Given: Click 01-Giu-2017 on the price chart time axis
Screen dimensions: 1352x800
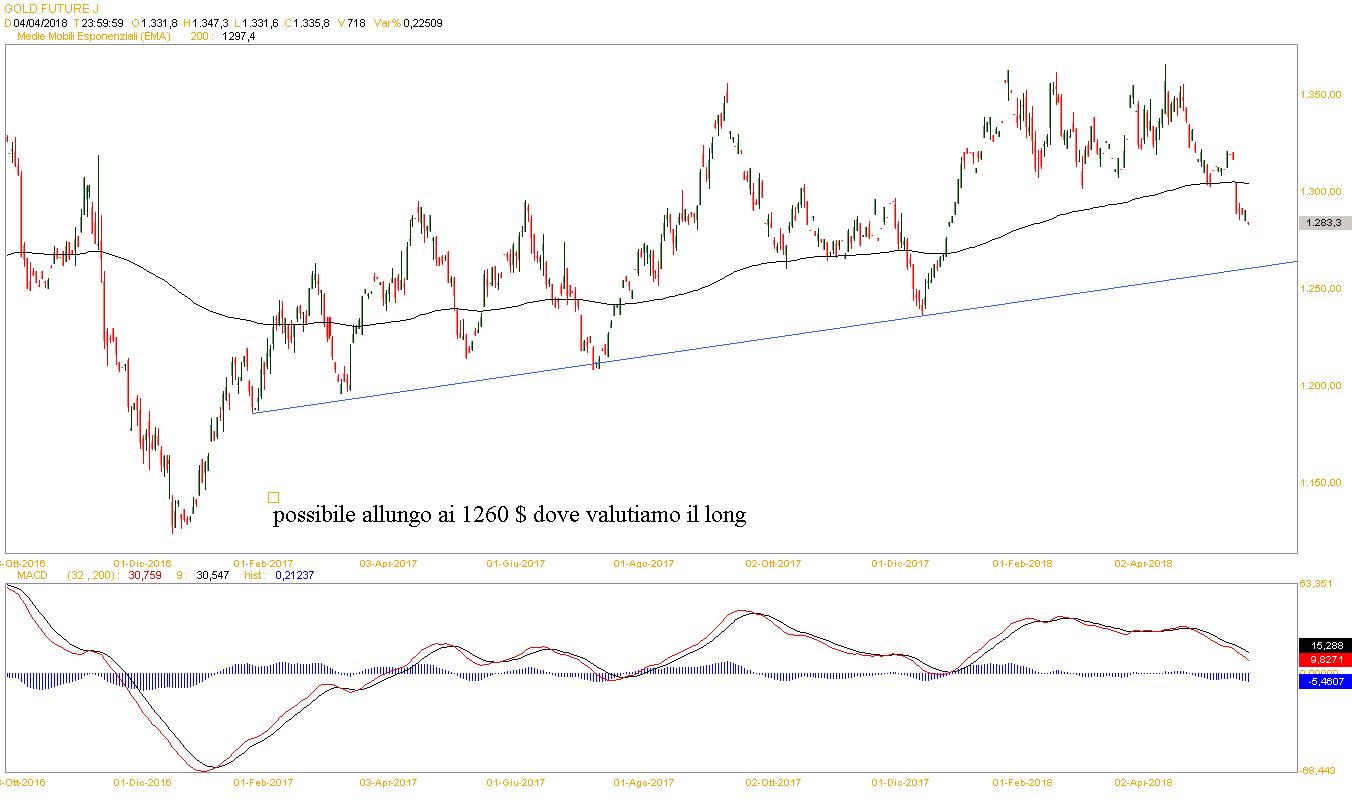Looking at the screenshot, I should (515, 563).
